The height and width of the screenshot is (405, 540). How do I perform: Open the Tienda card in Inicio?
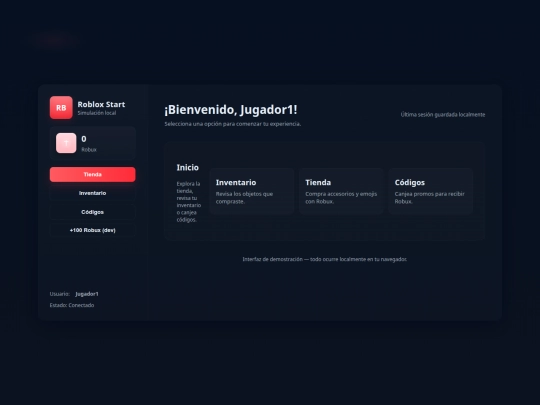tap(341, 191)
